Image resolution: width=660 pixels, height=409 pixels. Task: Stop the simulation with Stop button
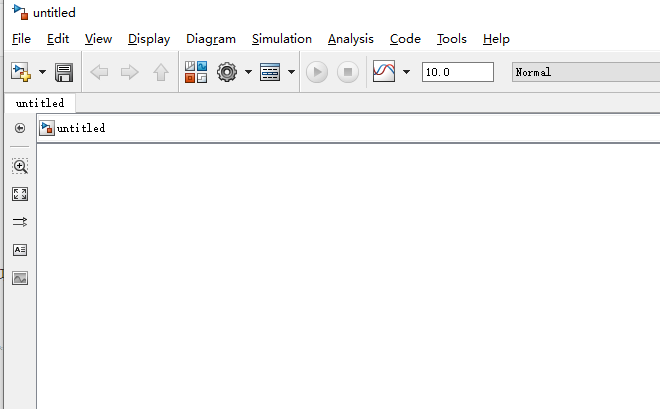(x=348, y=72)
